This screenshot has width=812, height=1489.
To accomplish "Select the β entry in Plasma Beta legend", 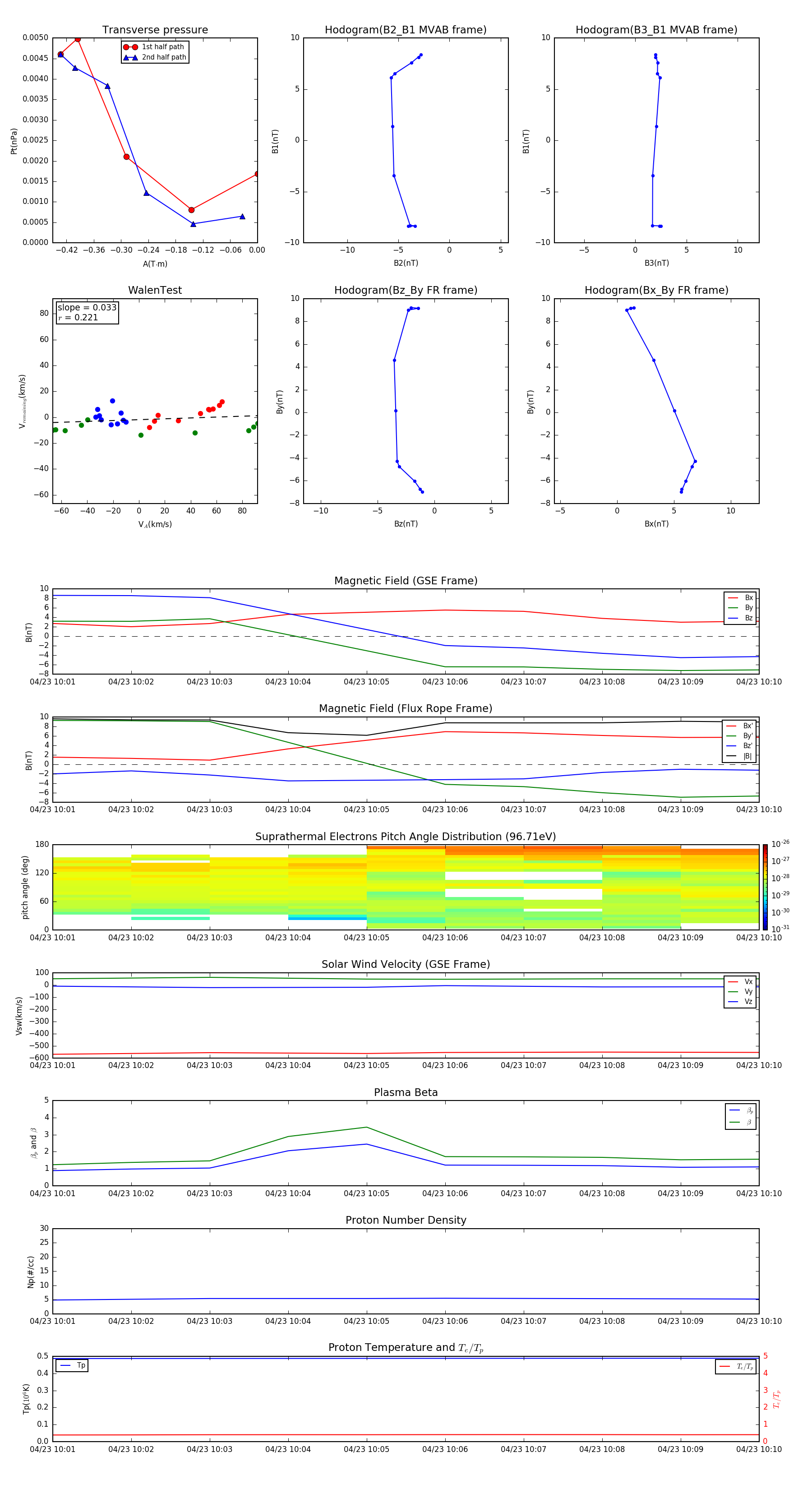I will (741, 1122).
